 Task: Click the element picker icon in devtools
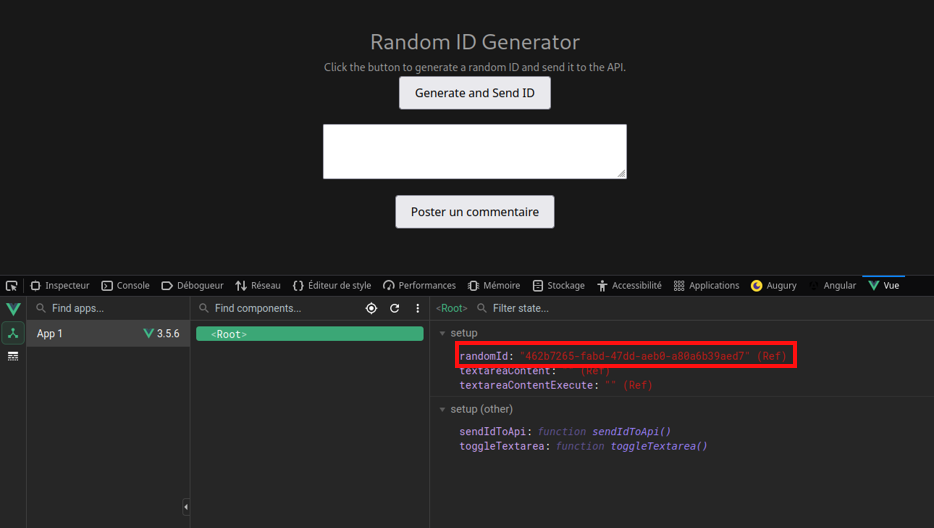[x=11, y=286]
